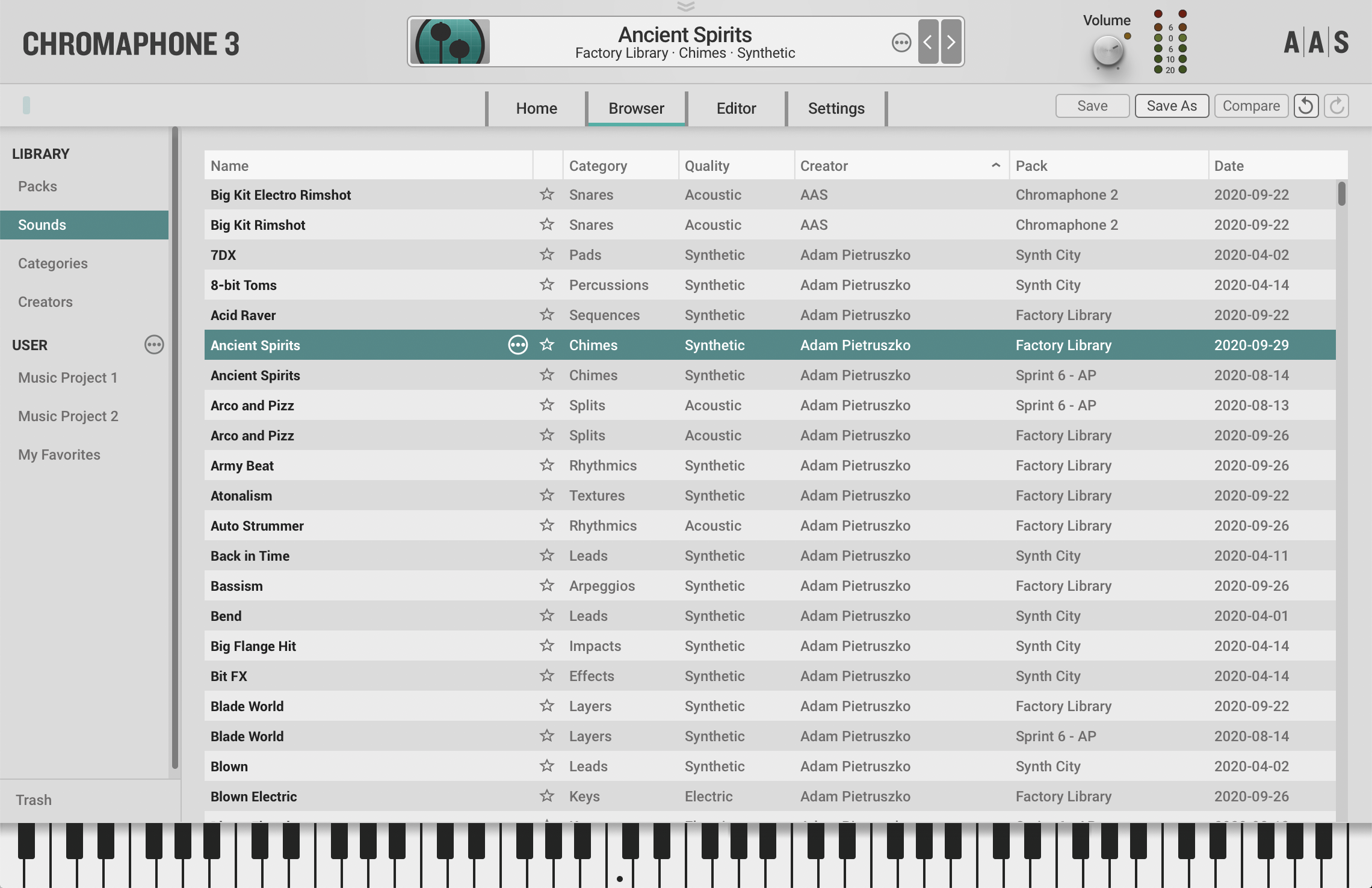Image resolution: width=1372 pixels, height=888 pixels.
Task: Load the previous preset with the left arrow
Action: point(928,42)
